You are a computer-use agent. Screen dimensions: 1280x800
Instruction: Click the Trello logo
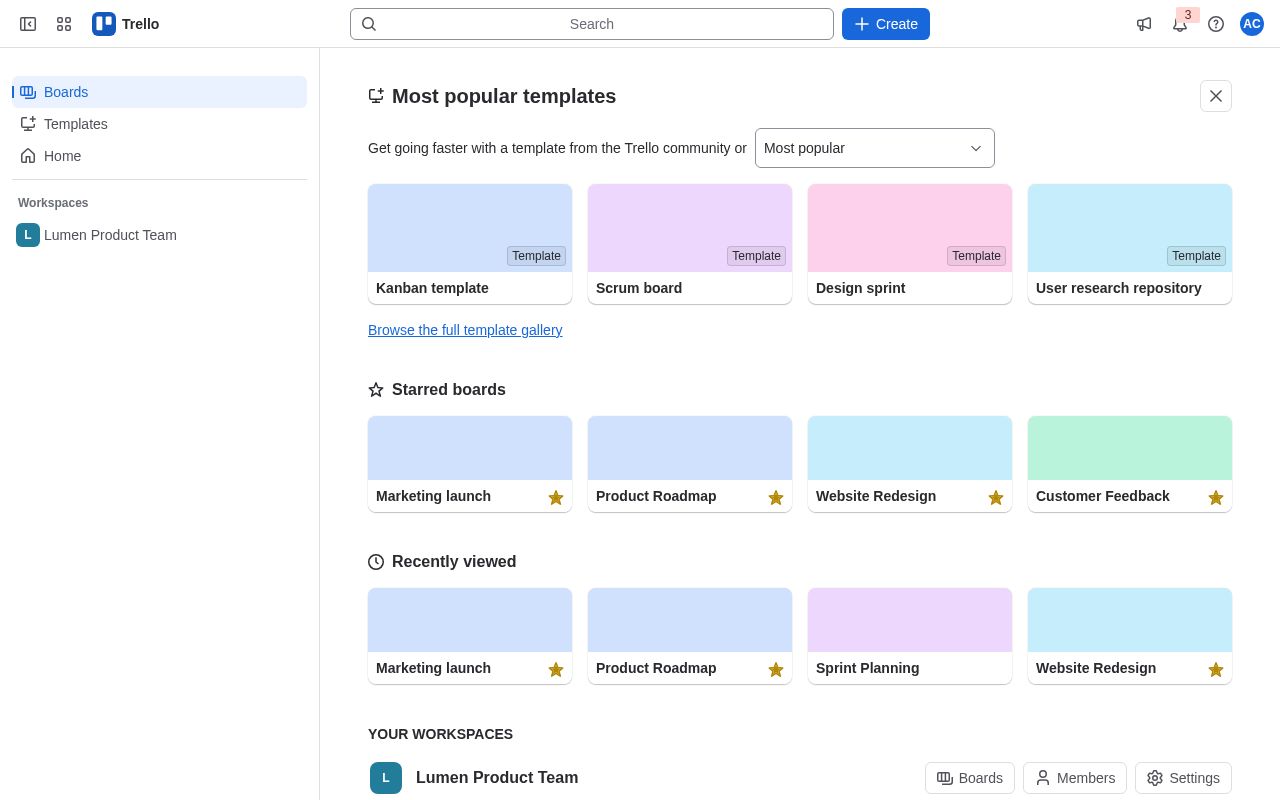tap(126, 24)
